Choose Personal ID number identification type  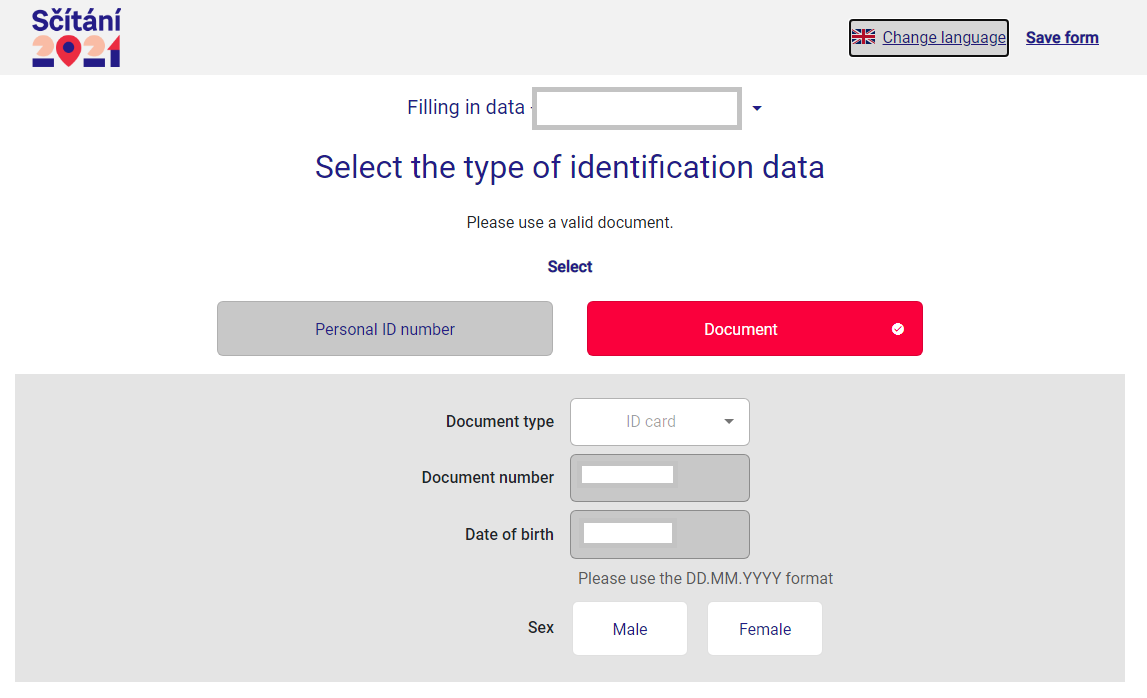[385, 329]
